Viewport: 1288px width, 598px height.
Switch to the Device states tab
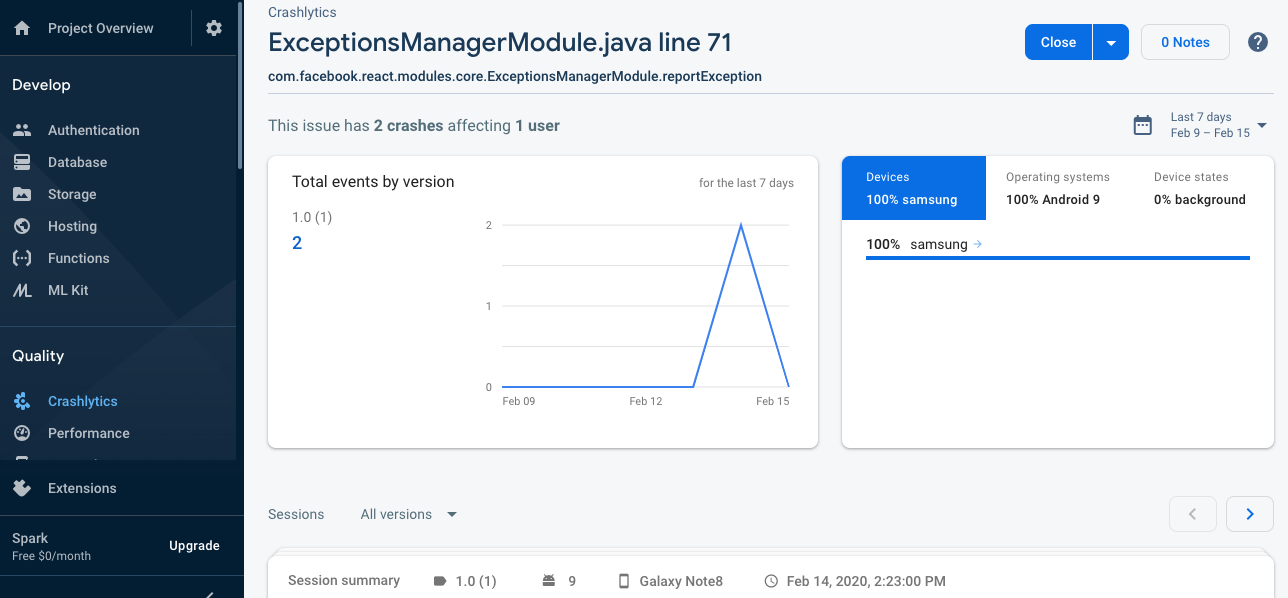point(1200,188)
